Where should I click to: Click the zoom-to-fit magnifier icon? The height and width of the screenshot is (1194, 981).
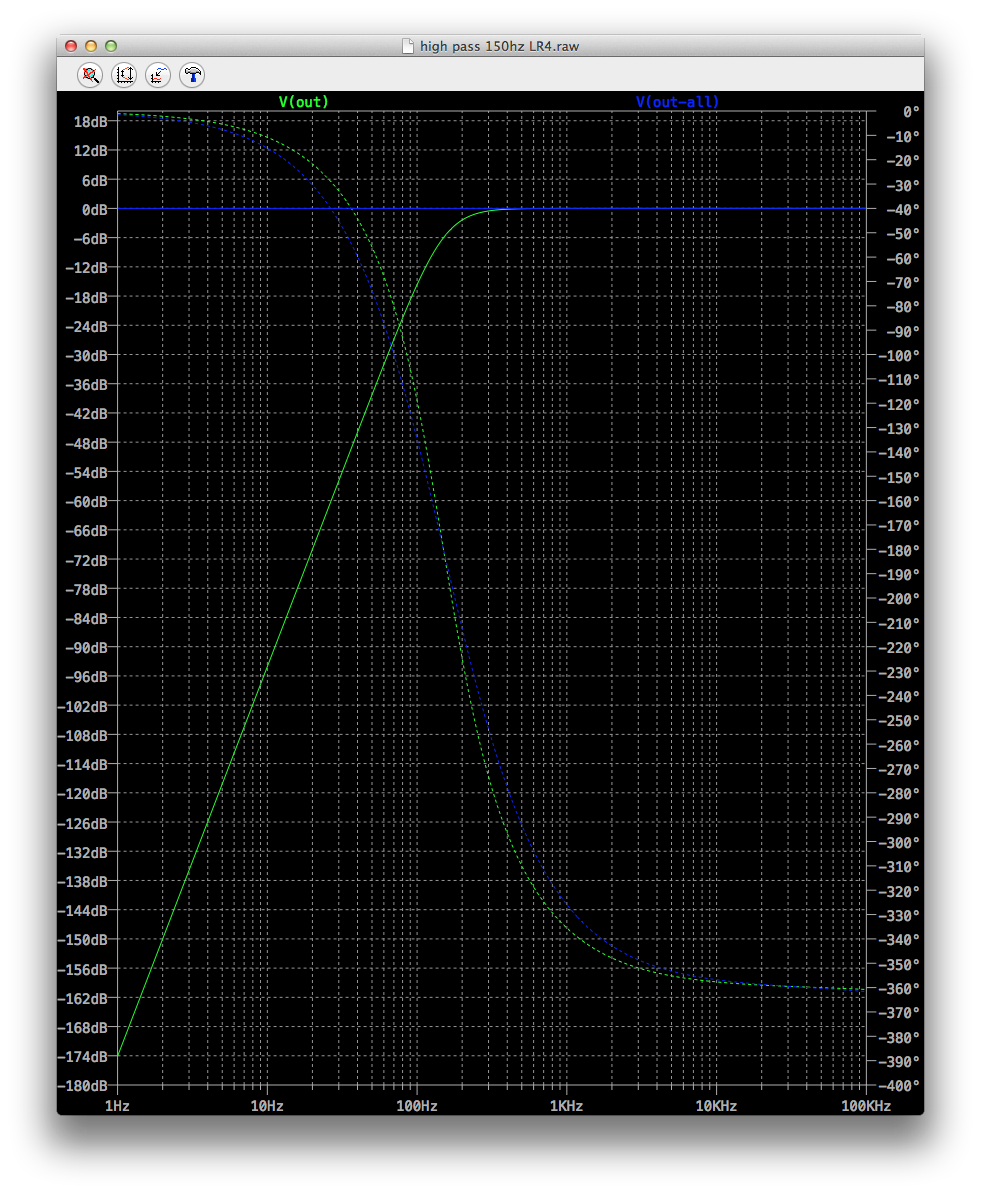(x=90, y=75)
